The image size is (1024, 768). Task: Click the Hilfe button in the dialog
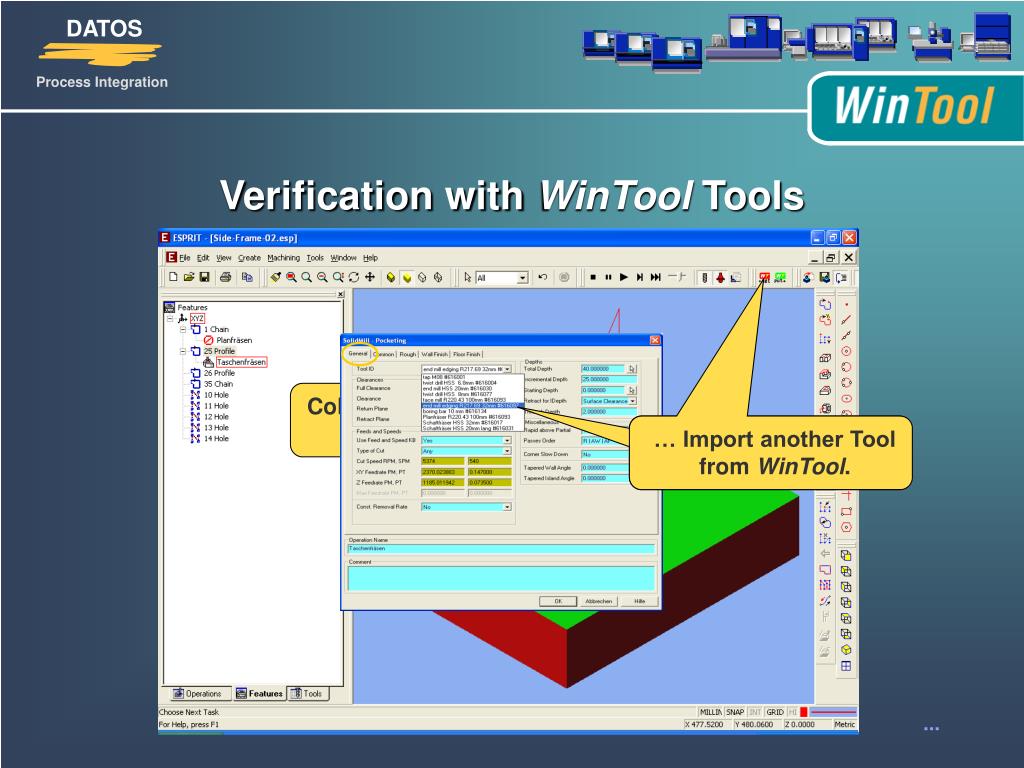click(x=639, y=601)
